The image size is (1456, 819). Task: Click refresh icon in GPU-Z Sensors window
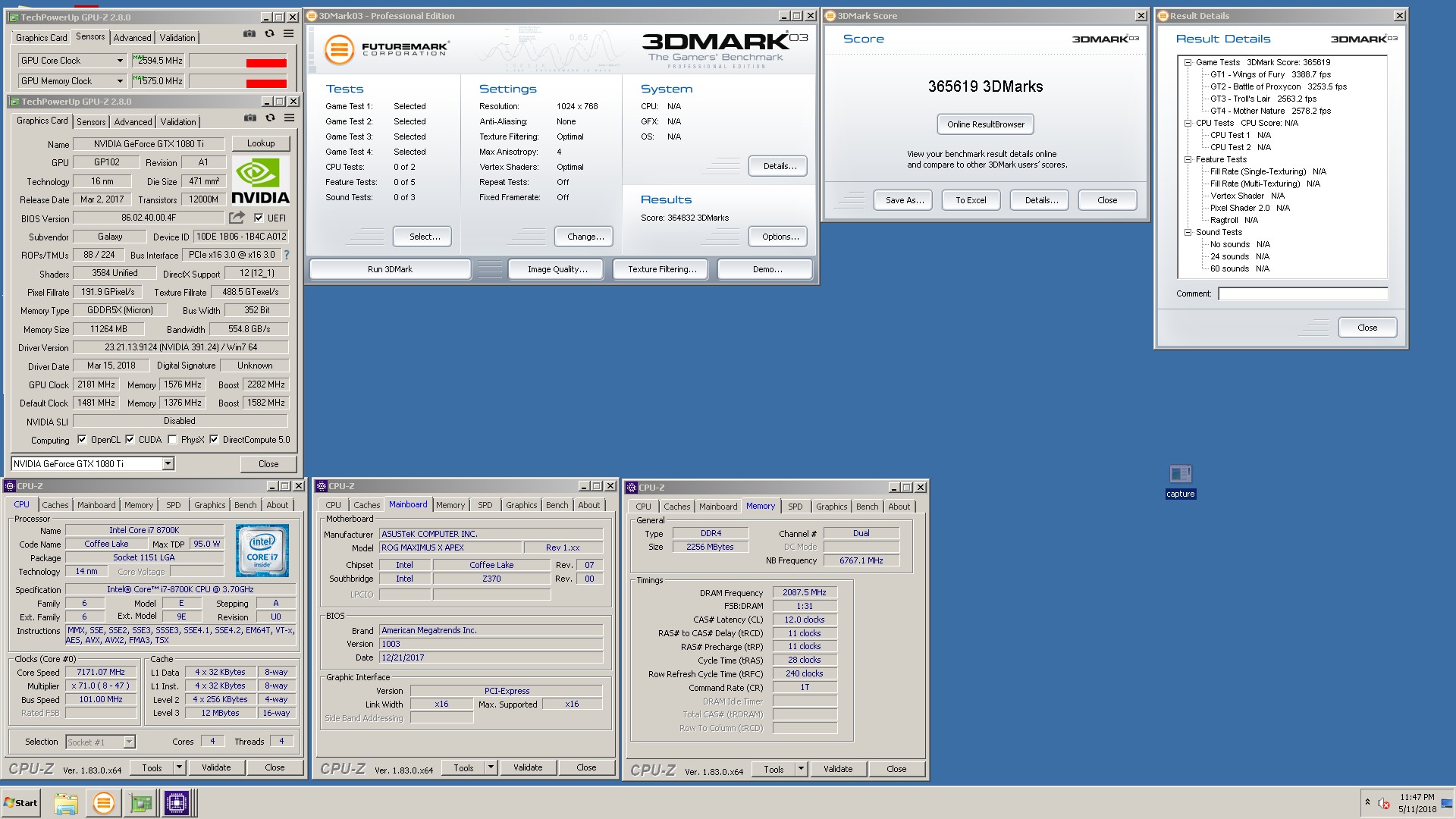tap(269, 34)
